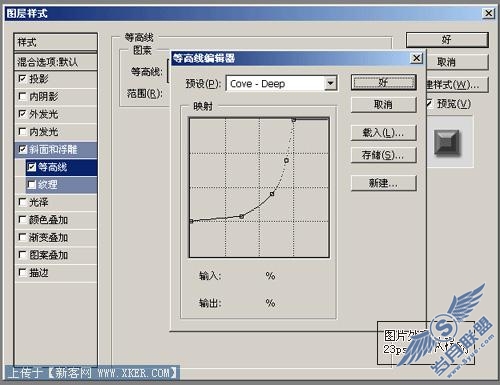Toggle the 预览(V) preview checkbox
Viewport: 500px width, 385px height.
pos(429,104)
